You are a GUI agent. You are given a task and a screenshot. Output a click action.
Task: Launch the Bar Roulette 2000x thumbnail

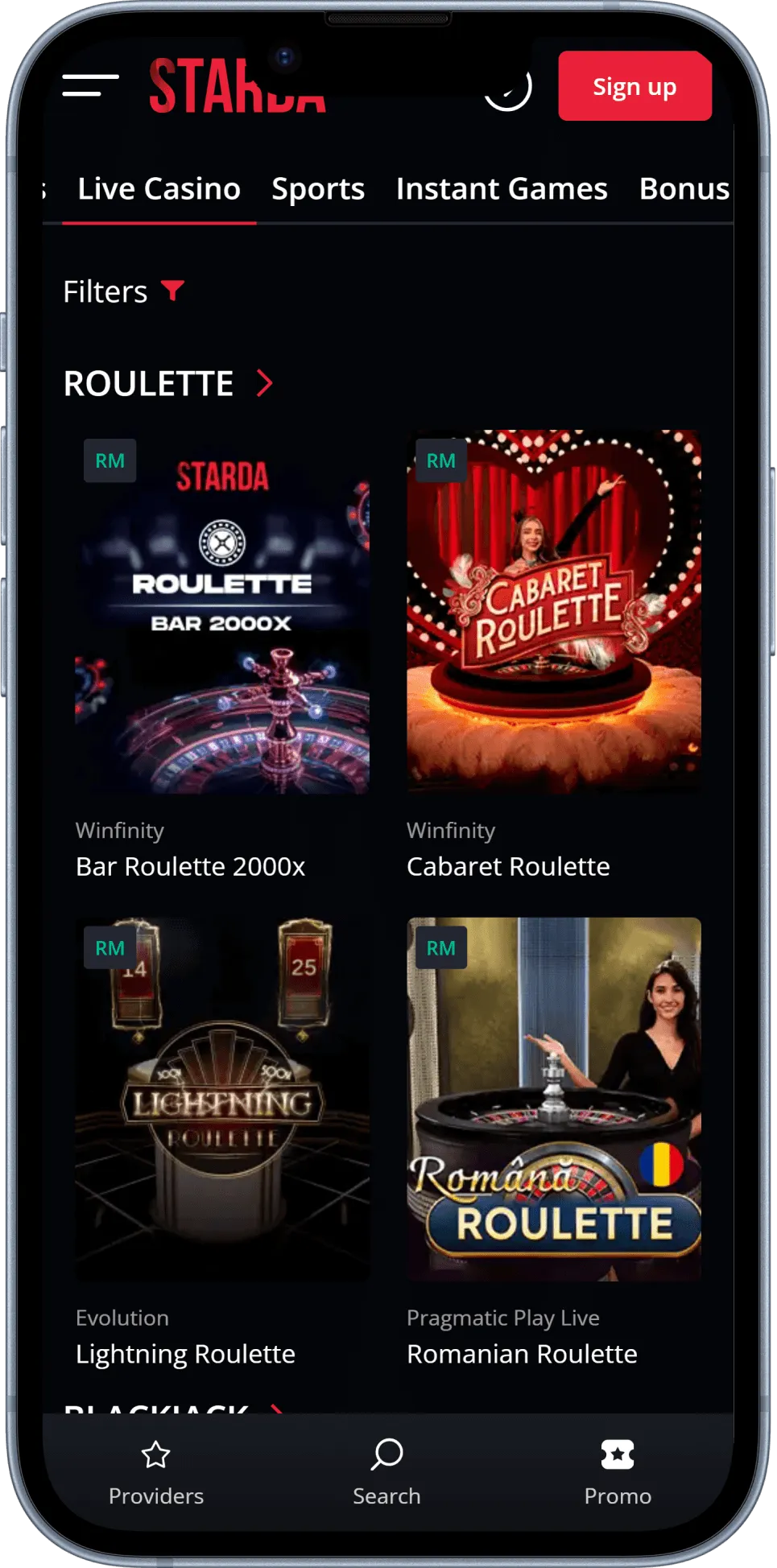pyautogui.click(x=222, y=612)
